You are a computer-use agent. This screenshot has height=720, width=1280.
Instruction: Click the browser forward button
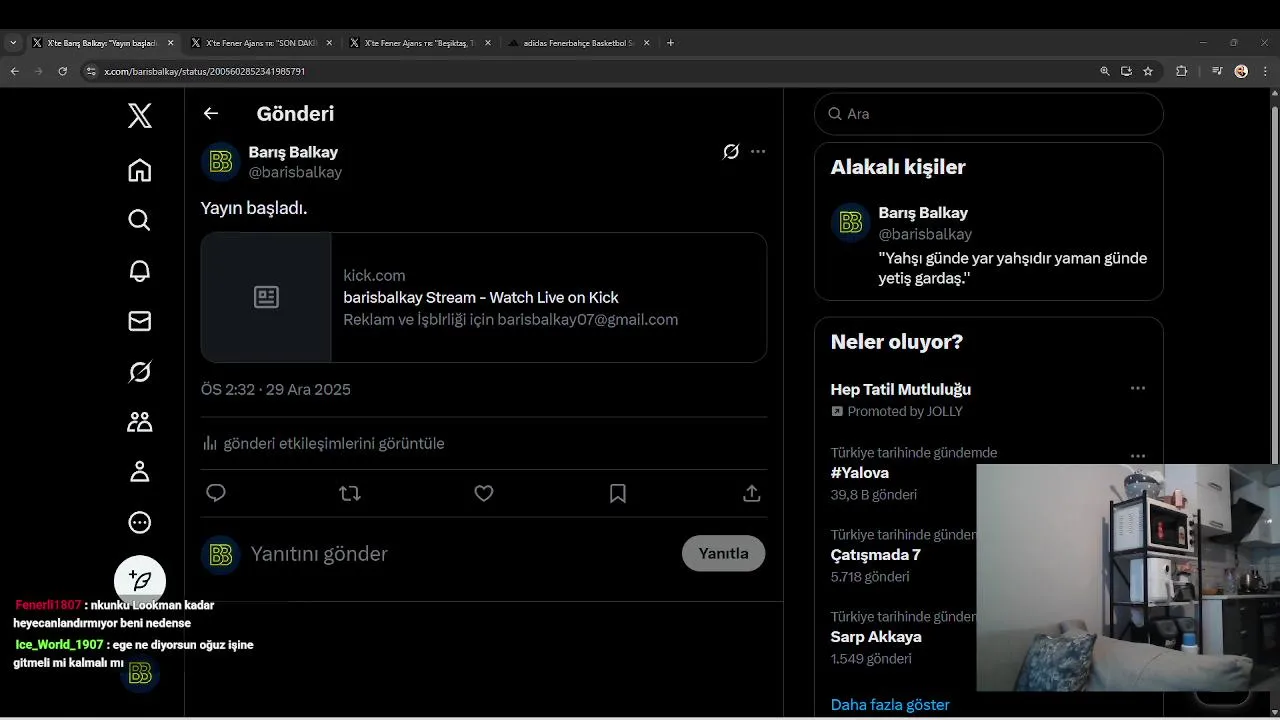pos(39,71)
